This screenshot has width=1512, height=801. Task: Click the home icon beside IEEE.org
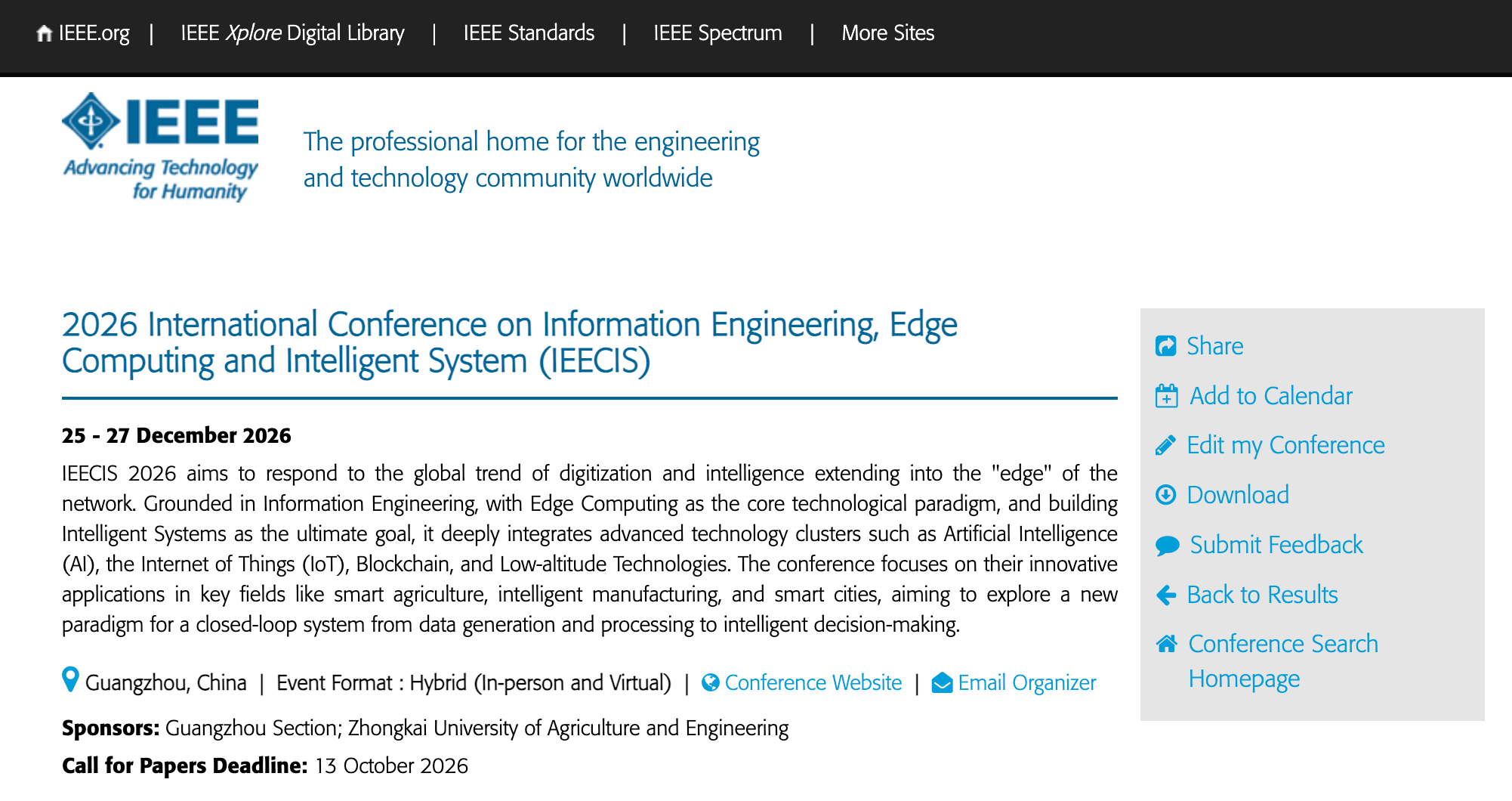click(45, 33)
